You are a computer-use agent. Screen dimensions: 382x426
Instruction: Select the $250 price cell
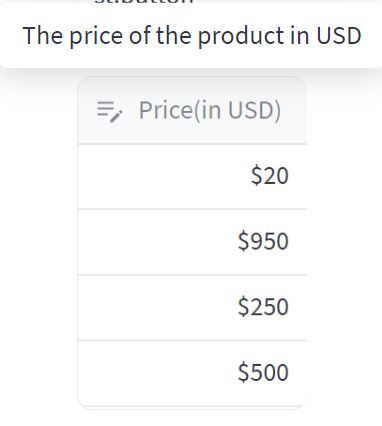click(x=192, y=308)
